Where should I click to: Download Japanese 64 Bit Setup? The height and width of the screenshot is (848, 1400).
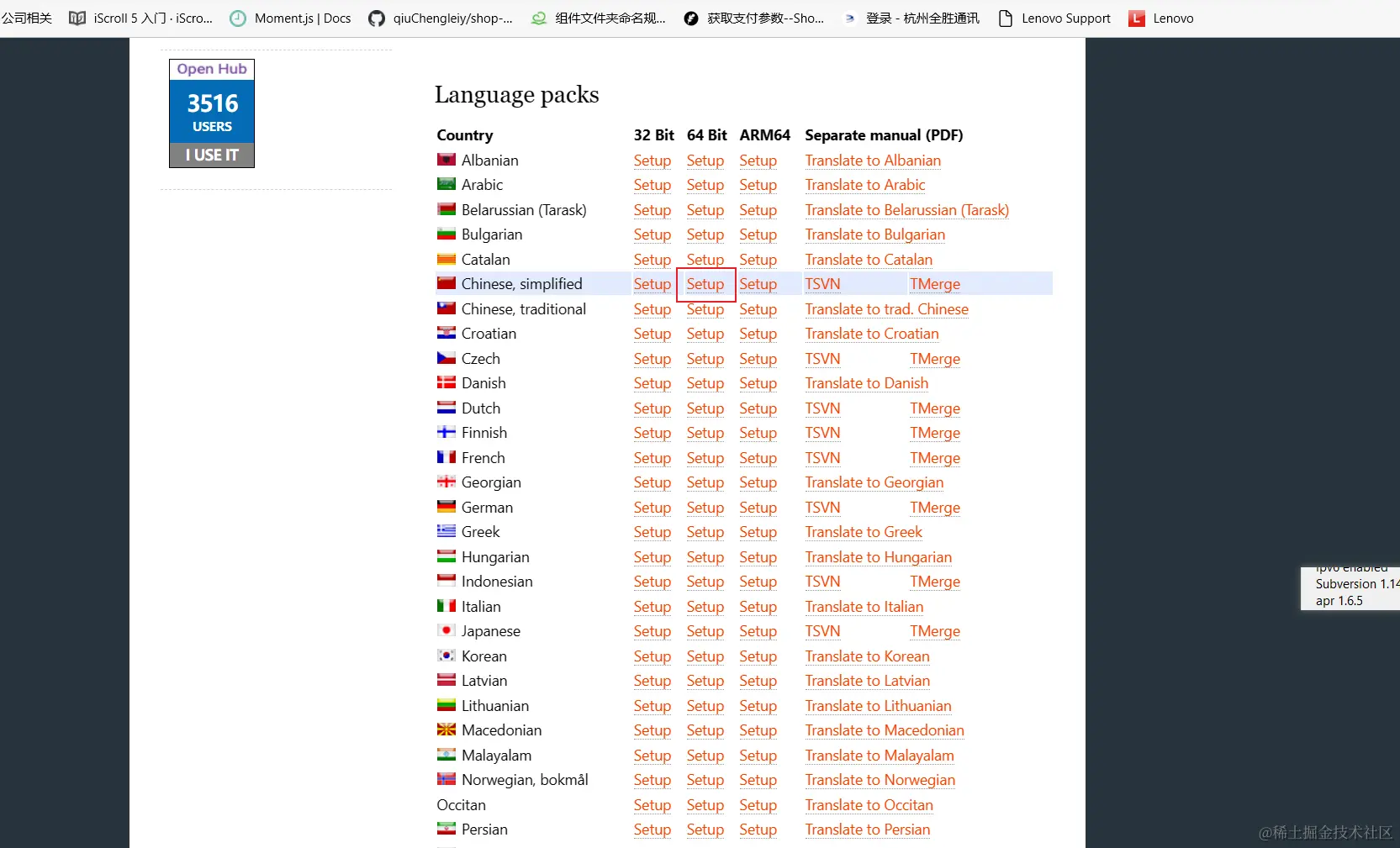point(705,631)
